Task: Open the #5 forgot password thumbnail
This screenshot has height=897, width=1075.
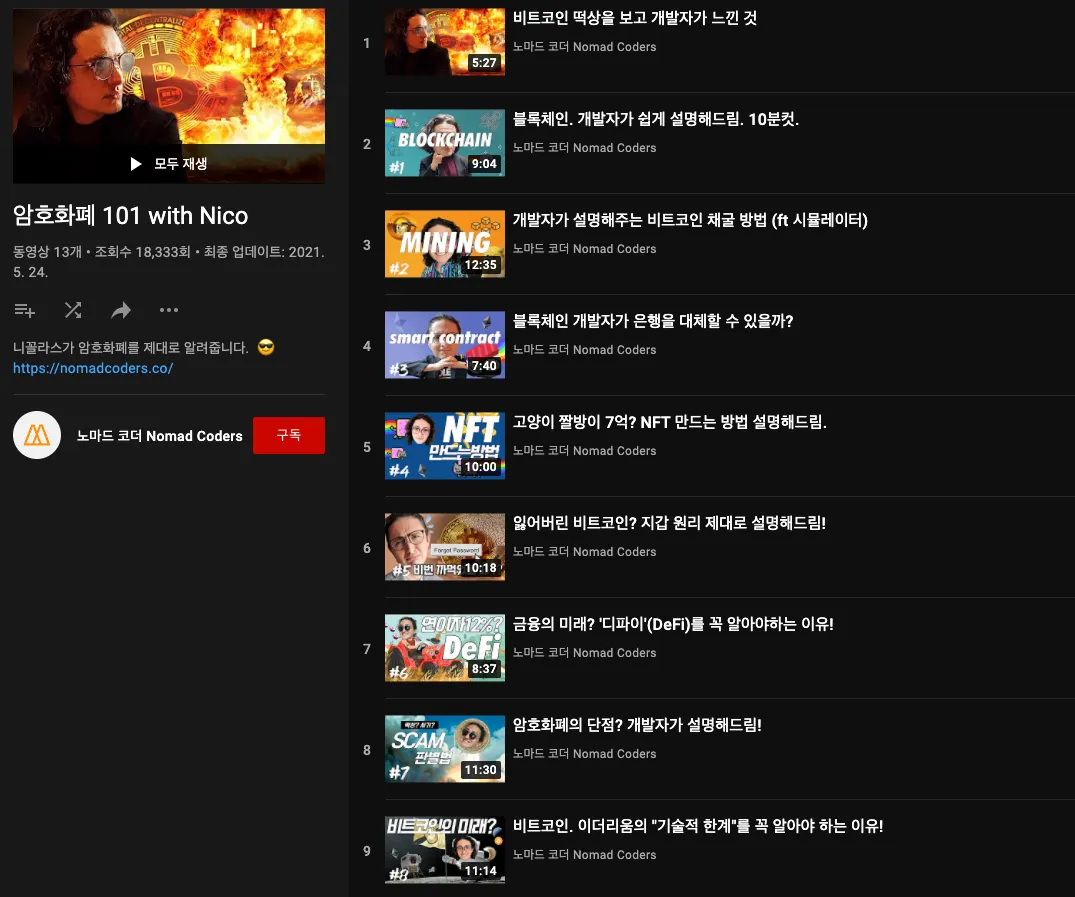Action: pyautogui.click(x=445, y=547)
